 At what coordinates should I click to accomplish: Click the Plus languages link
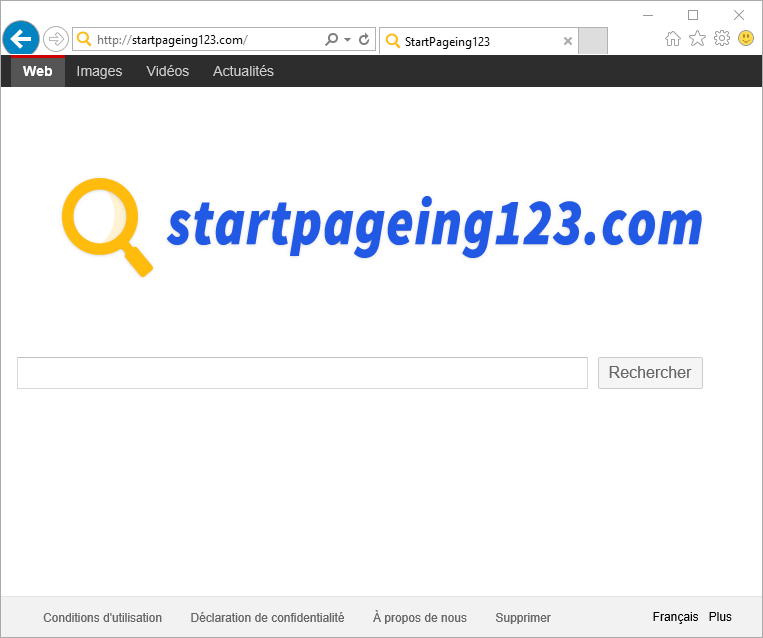(720, 617)
